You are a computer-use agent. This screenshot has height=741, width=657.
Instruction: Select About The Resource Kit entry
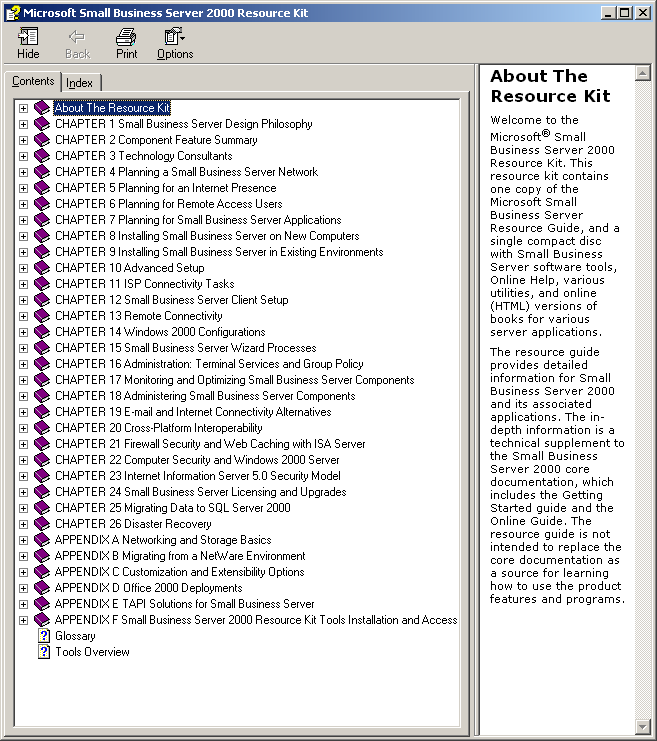click(112, 108)
